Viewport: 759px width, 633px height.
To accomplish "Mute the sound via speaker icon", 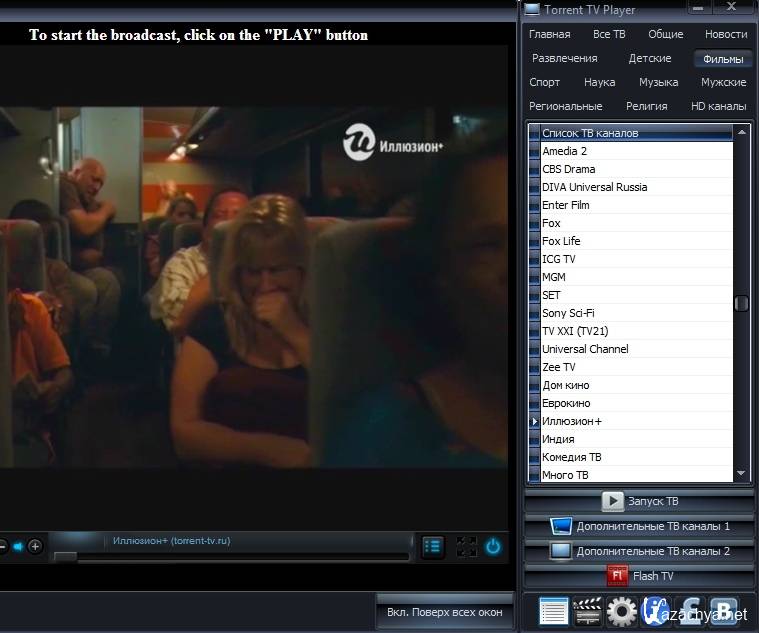I will coord(17,546).
